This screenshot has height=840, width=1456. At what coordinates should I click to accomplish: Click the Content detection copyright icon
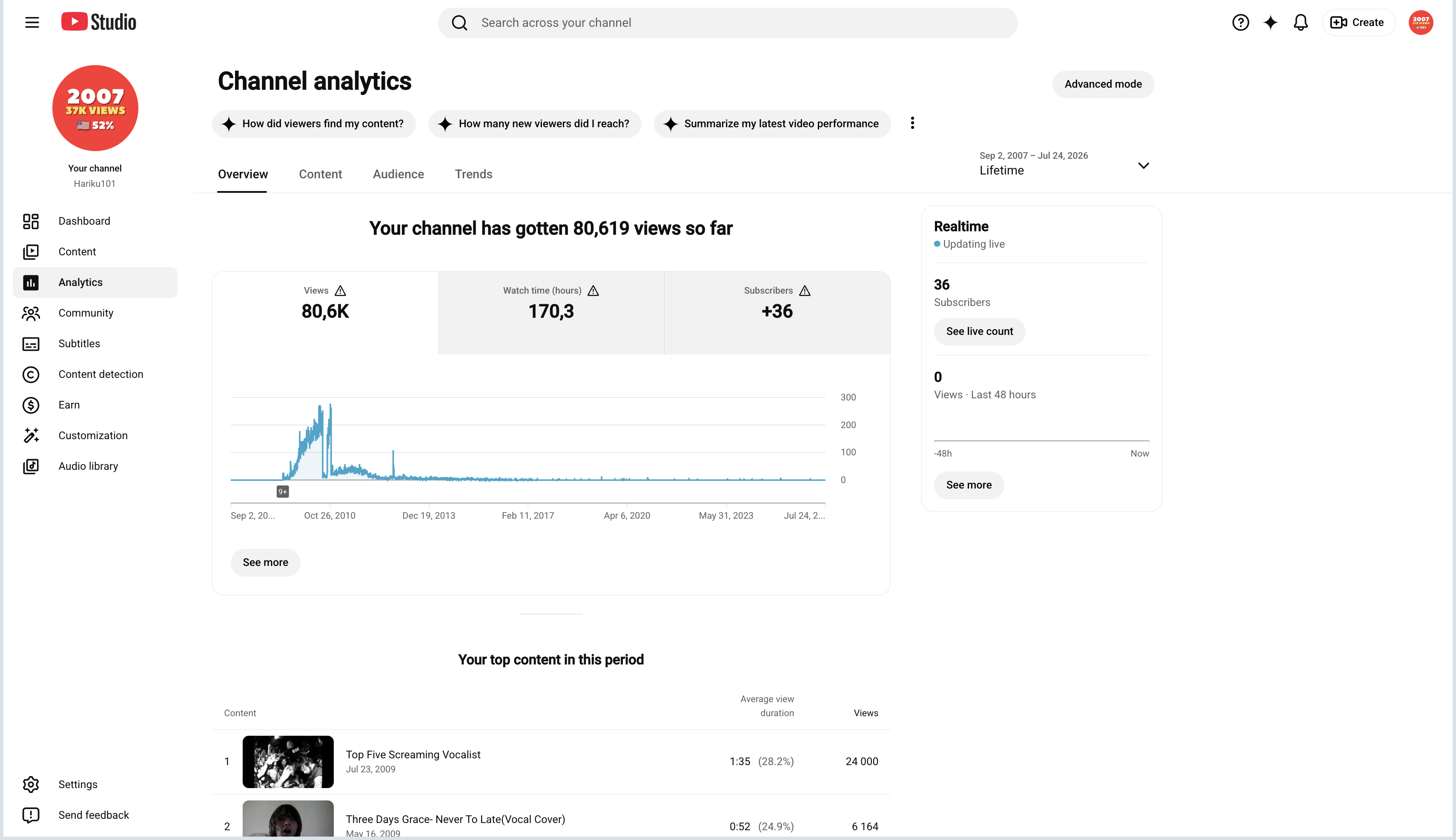coord(31,374)
